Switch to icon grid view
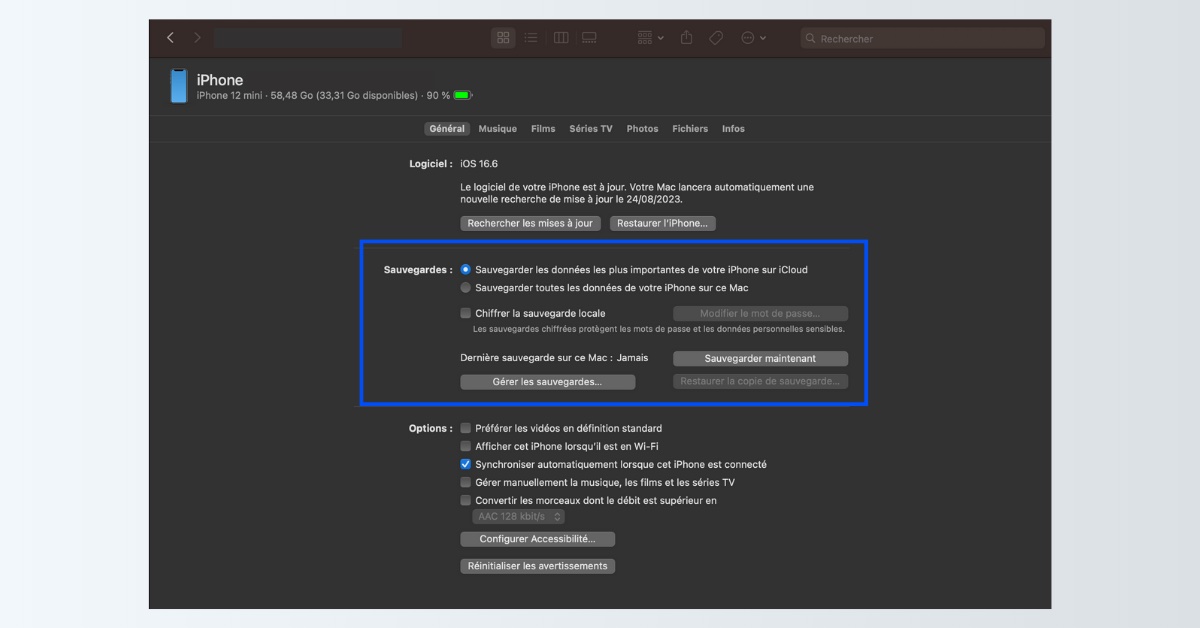Viewport: 1200px width, 628px height. coord(503,38)
